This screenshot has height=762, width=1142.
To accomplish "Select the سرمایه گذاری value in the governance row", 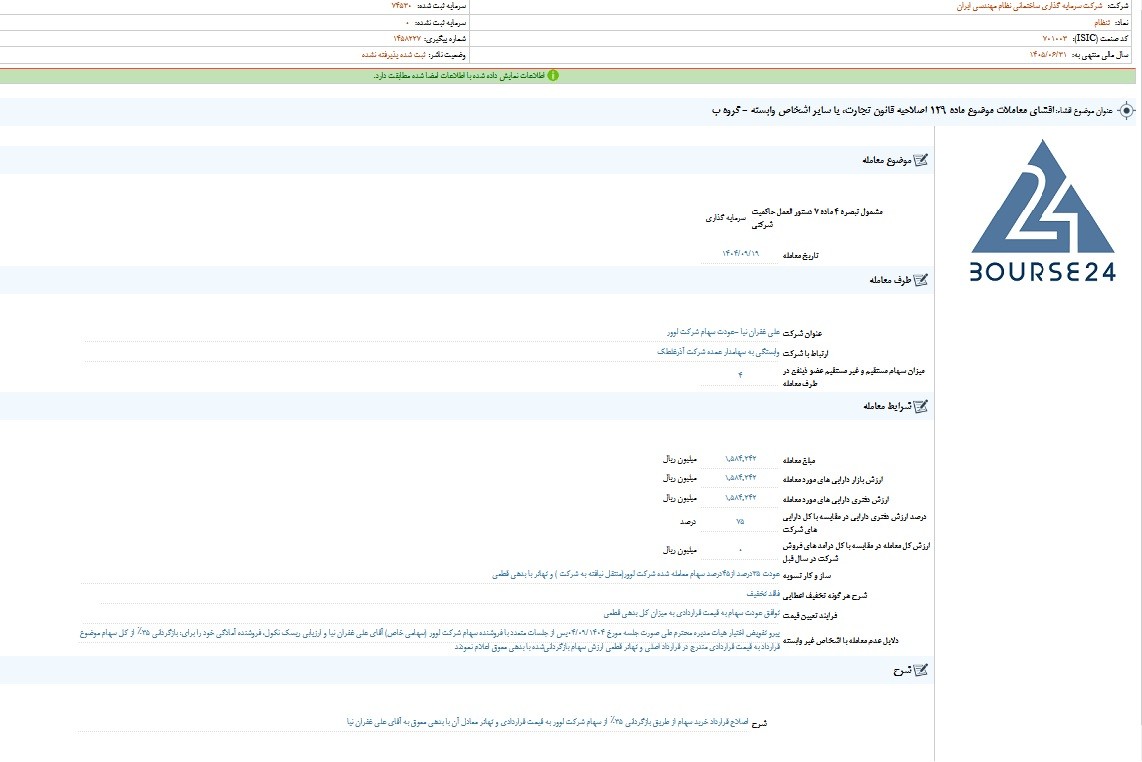I will tap(726, 218).
